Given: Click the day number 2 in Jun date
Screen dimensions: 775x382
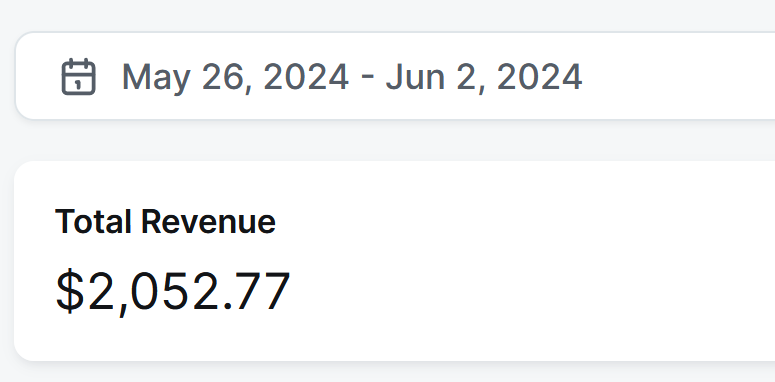Looking at the screenshot, I should (465, 77).
